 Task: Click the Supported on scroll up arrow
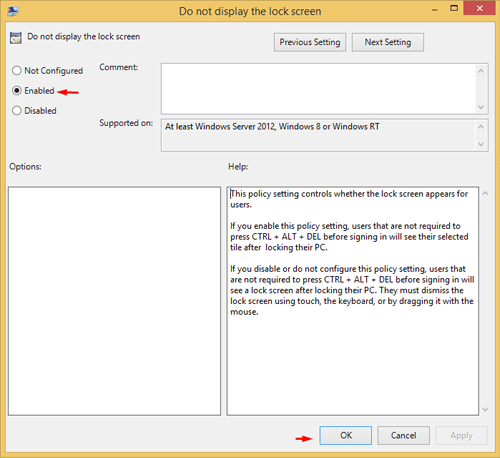[x=481, y=127]
